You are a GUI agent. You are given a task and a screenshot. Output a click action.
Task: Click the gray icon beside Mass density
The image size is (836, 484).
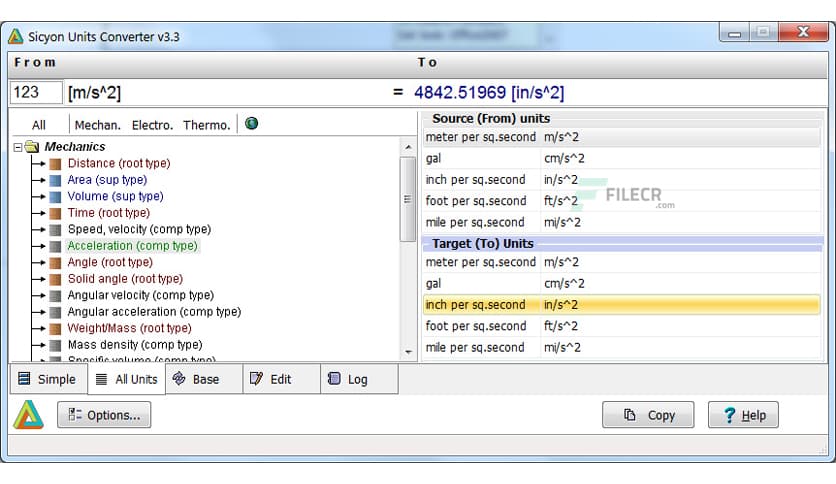tap(55, 345)
